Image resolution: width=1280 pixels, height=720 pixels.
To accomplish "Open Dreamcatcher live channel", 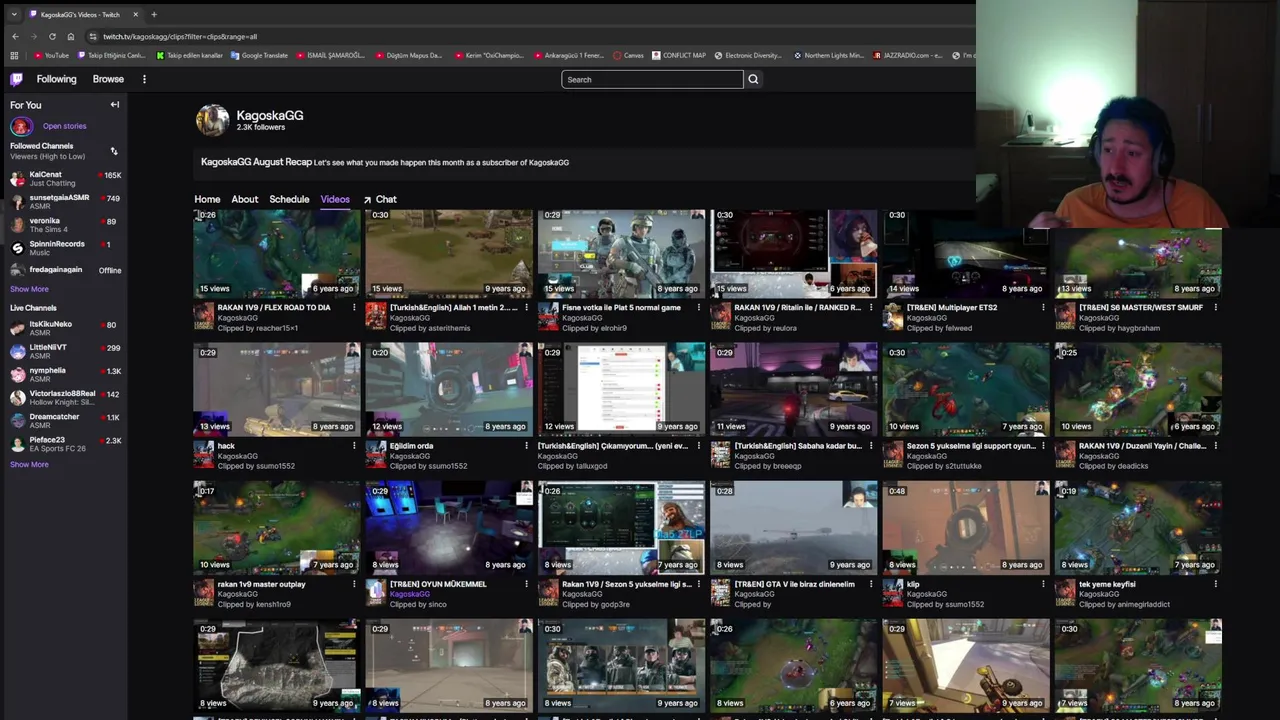I will click(x=65, y=420).
